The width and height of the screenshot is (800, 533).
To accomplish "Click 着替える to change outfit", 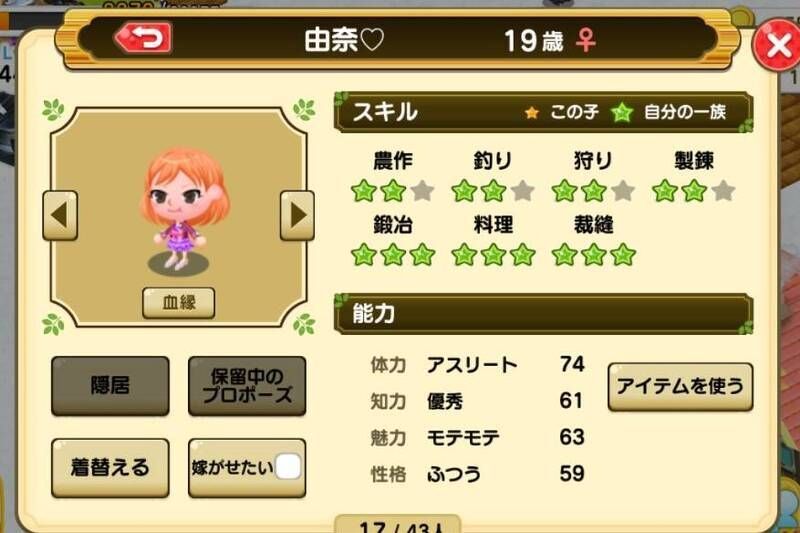I will click(110, 468).
